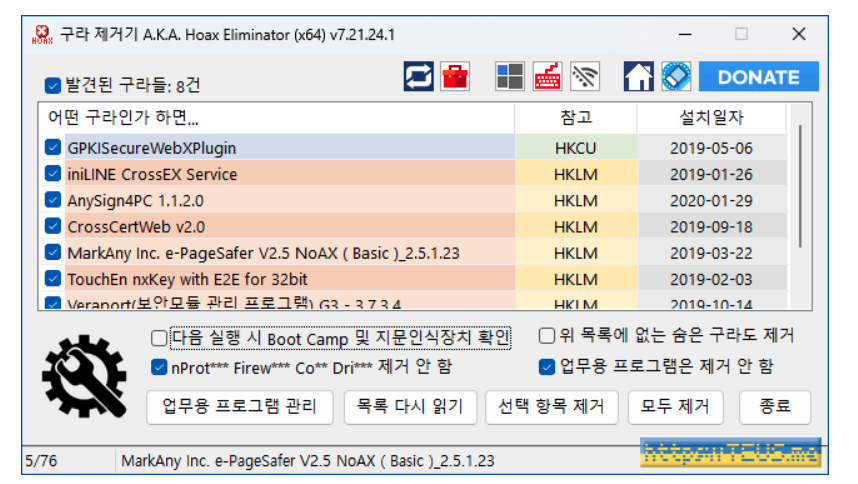
Task: Click date 2019-01-26
Action: (711, 174)
